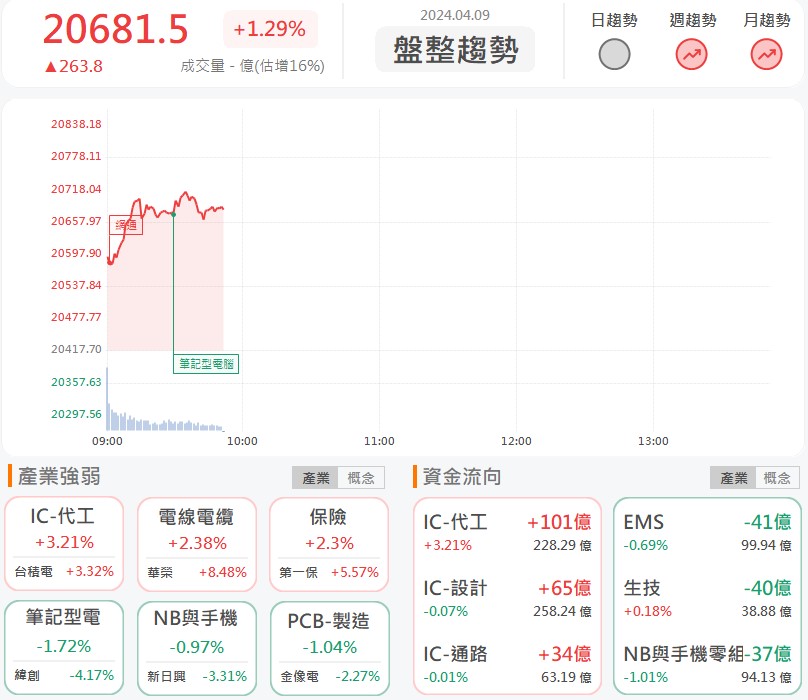
Task: Select 概念 tab in 資金流向 section
Action: (x=777, y=478)
